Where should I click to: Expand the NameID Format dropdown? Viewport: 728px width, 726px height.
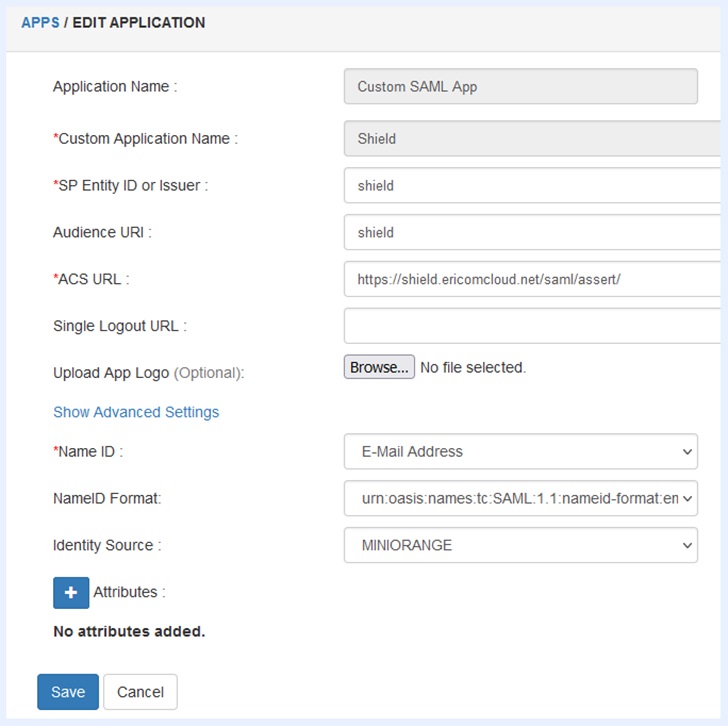pyautogui.click(x=520, y=498)
